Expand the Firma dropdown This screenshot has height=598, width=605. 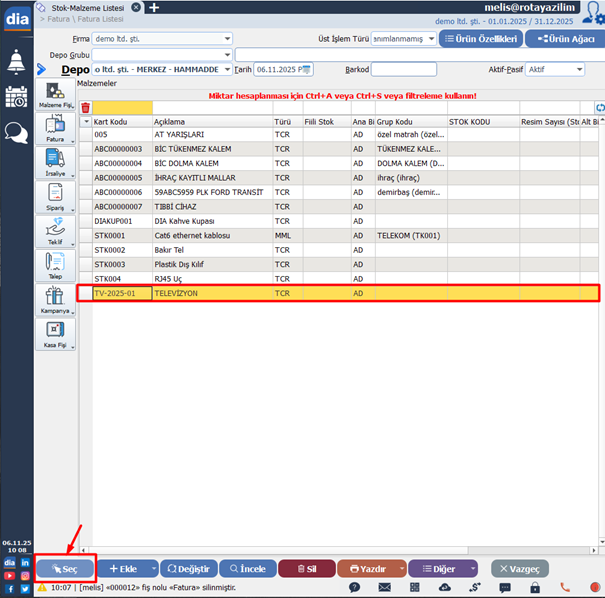(226, 39)
